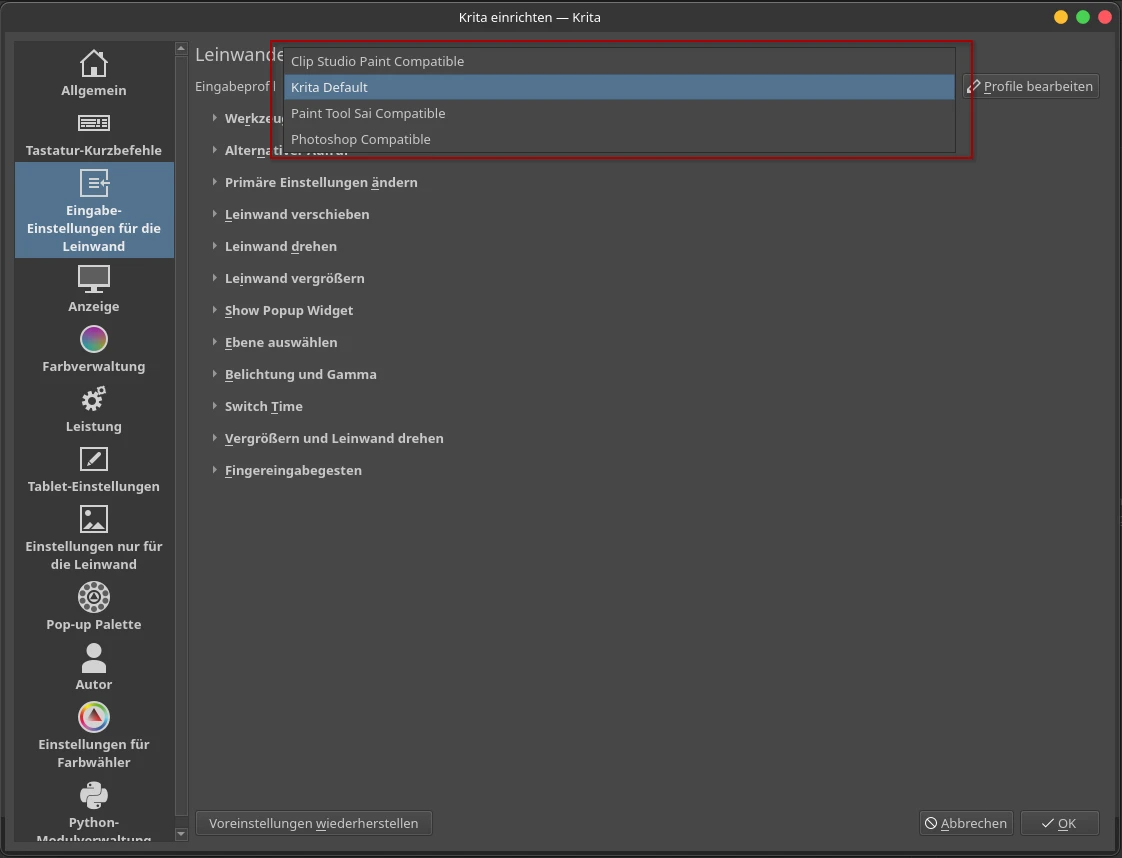Click the green maximize window button
Viewport: 1122px width, 858px height.
tap(1083, 17)
